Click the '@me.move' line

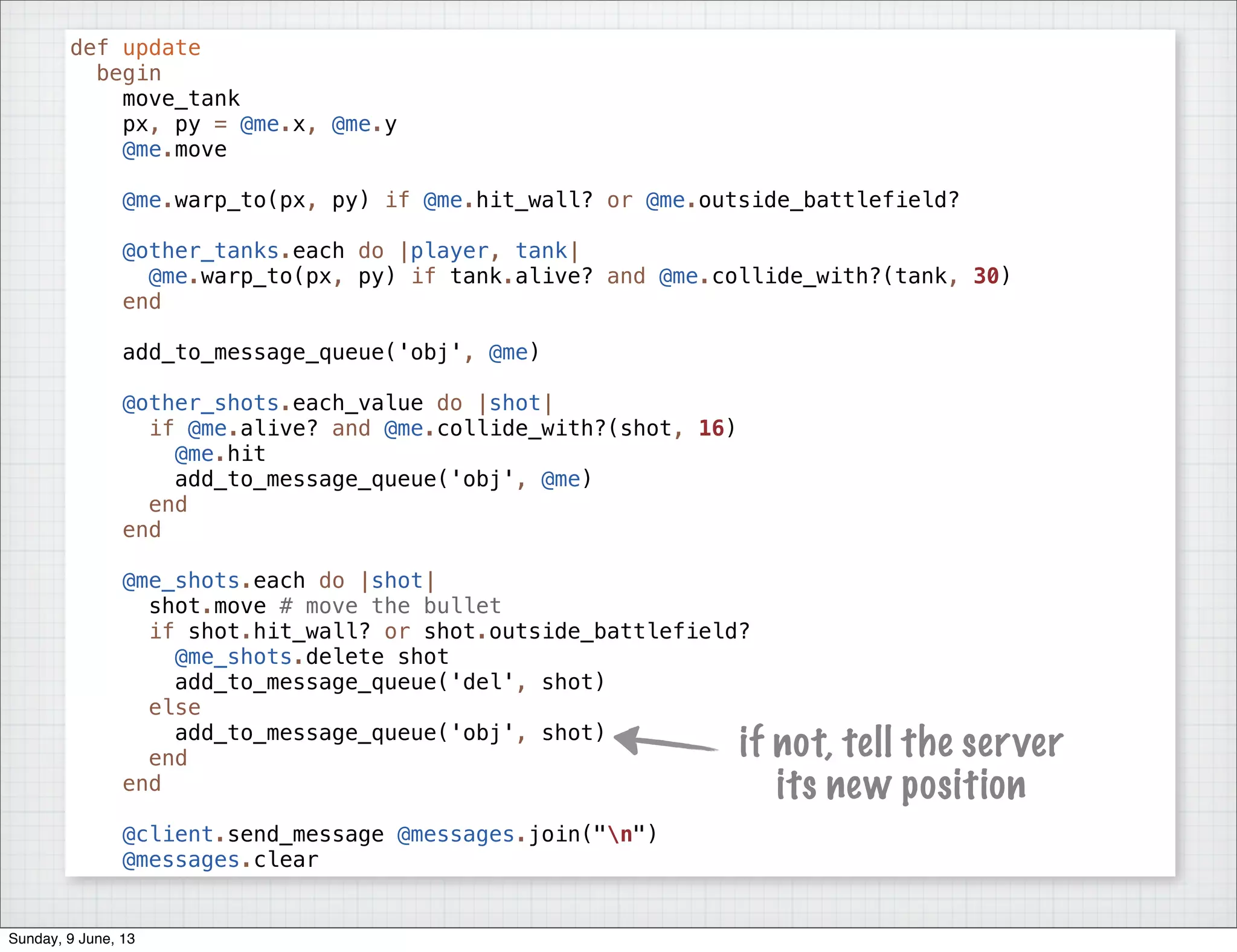(175, 149)
